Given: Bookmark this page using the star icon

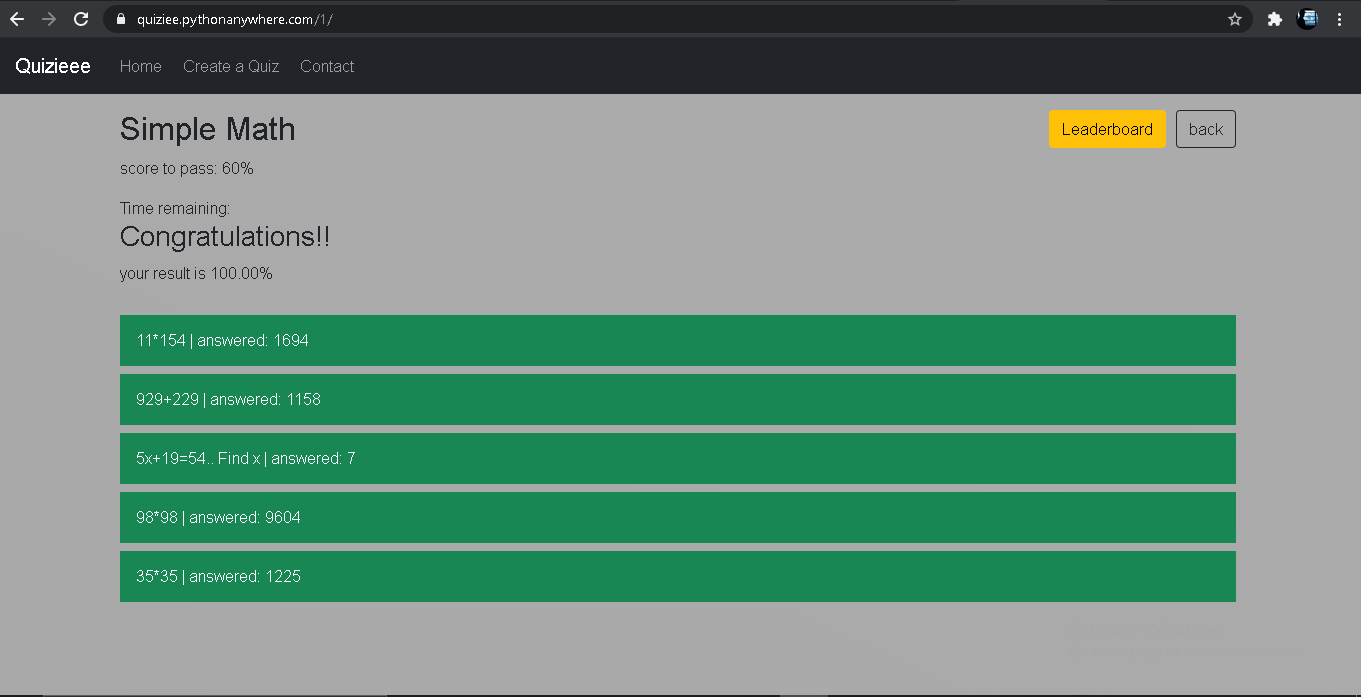Looking at the screenshot, I should pos(1233,18).
